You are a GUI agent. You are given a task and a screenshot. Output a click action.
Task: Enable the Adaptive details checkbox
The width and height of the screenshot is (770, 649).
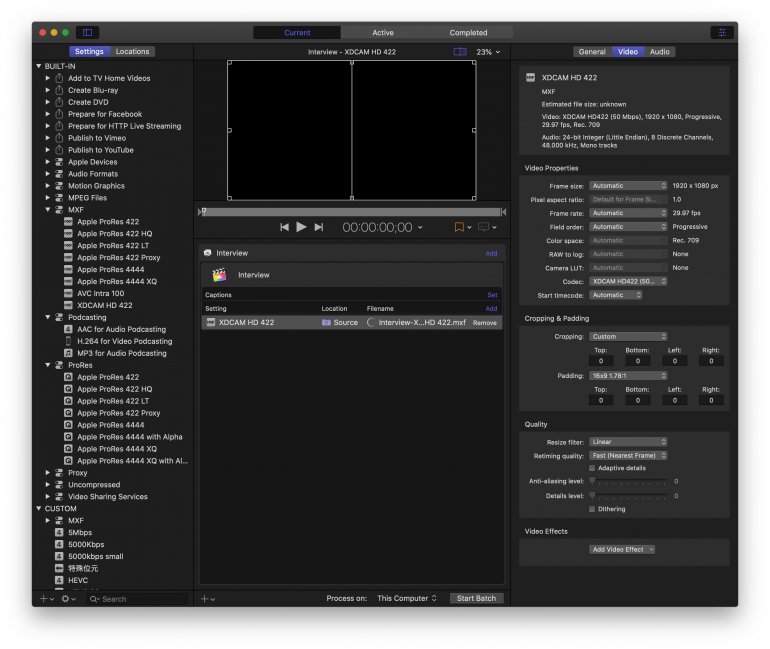(592, 468)
